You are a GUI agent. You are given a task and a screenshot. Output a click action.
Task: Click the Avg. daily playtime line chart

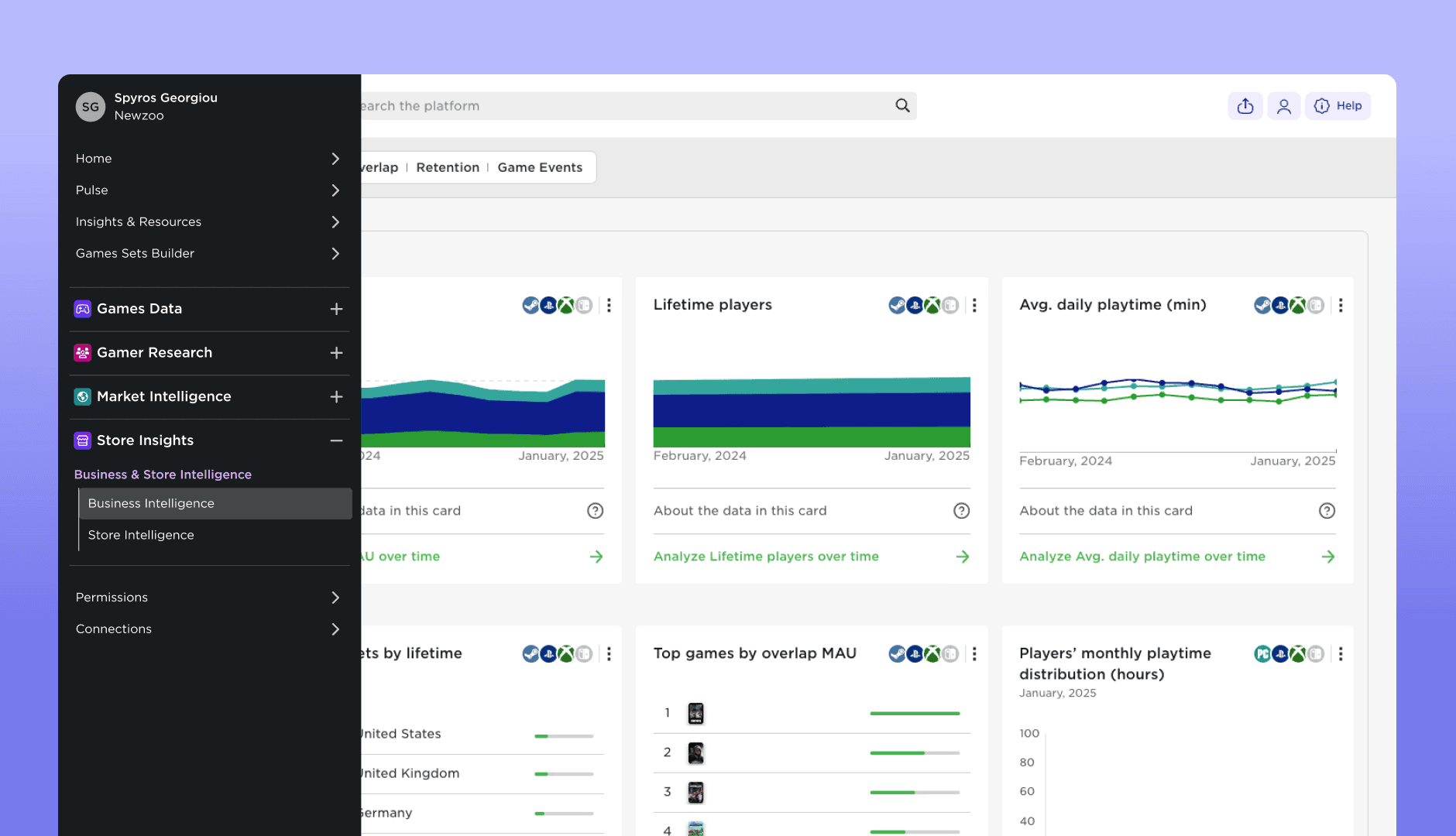click(1177, 392)
